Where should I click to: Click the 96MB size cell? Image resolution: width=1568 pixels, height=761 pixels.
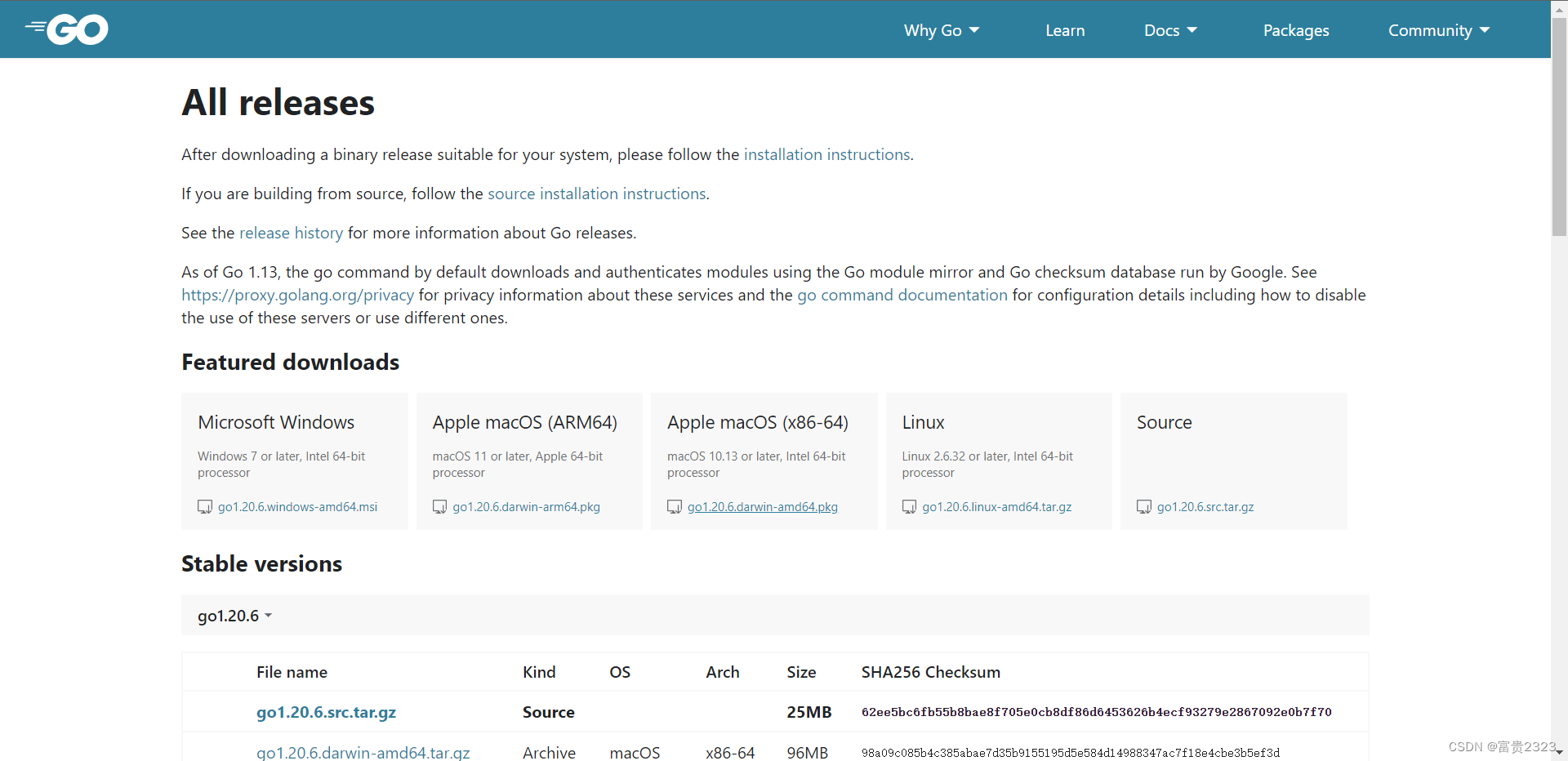click(x=808, y=752)
